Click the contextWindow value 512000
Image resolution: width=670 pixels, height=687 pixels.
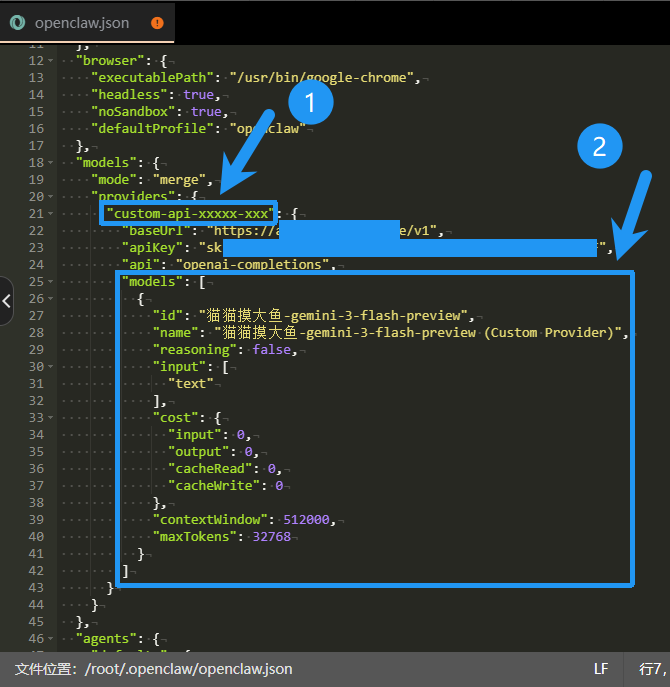[306, 519]
